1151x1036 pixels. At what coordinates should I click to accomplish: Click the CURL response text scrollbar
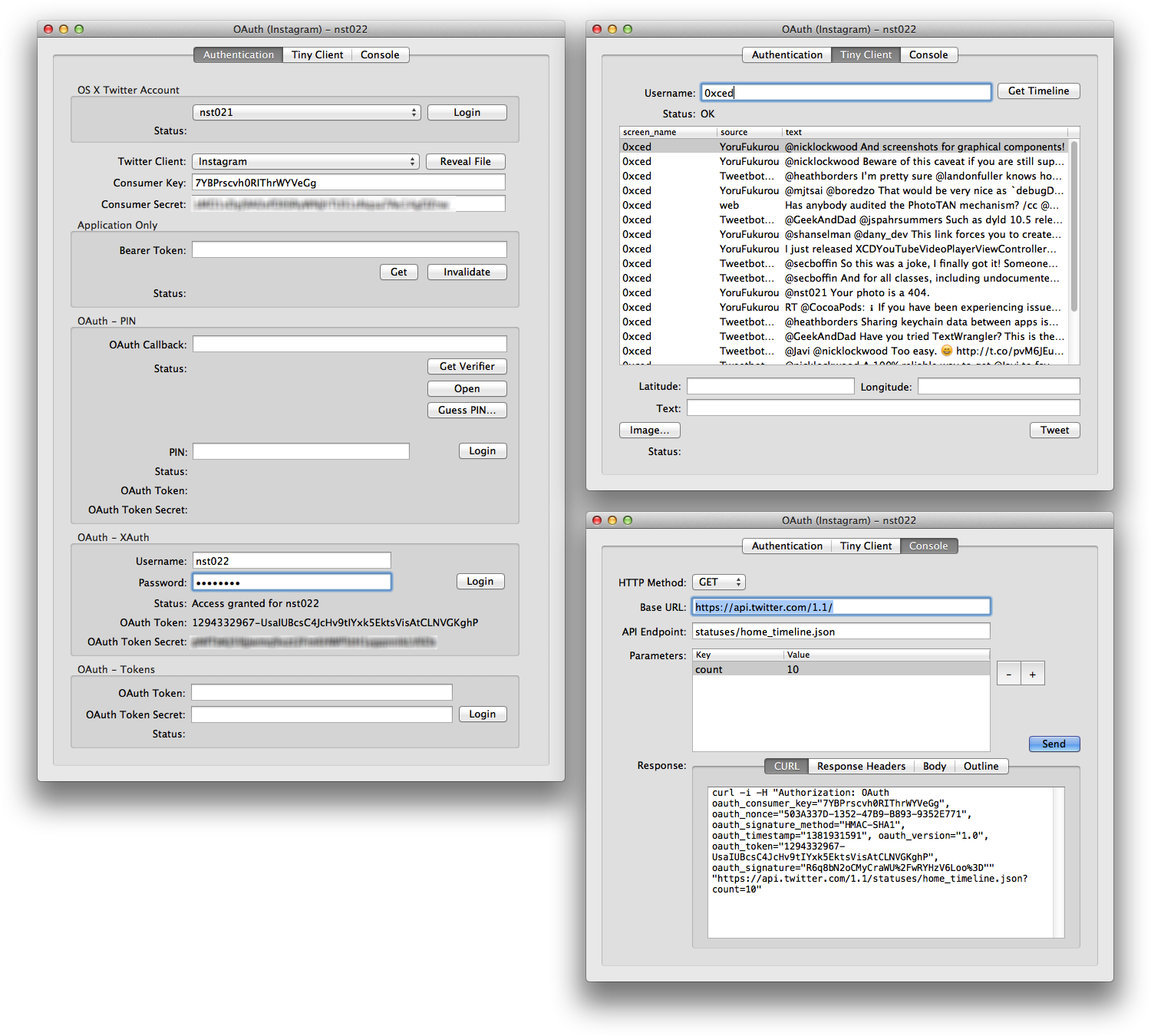[x=1059, y=862]
